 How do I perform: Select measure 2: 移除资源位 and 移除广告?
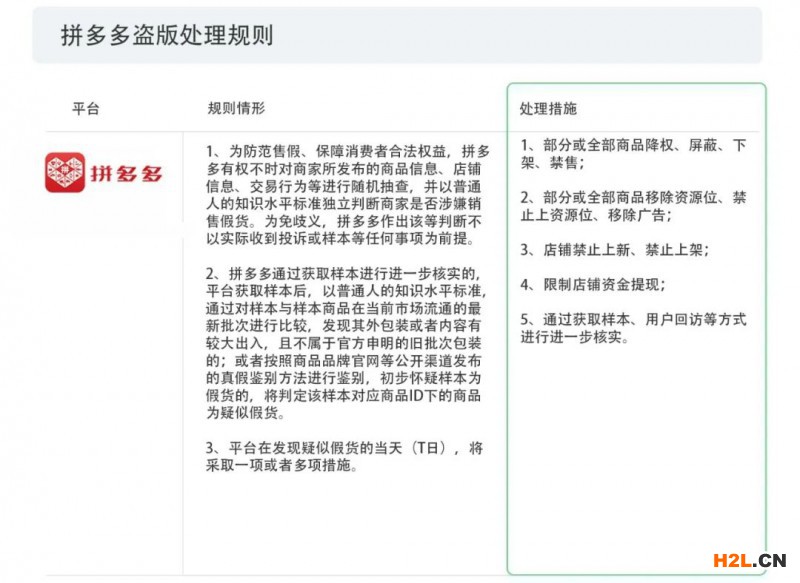point(634,205)
